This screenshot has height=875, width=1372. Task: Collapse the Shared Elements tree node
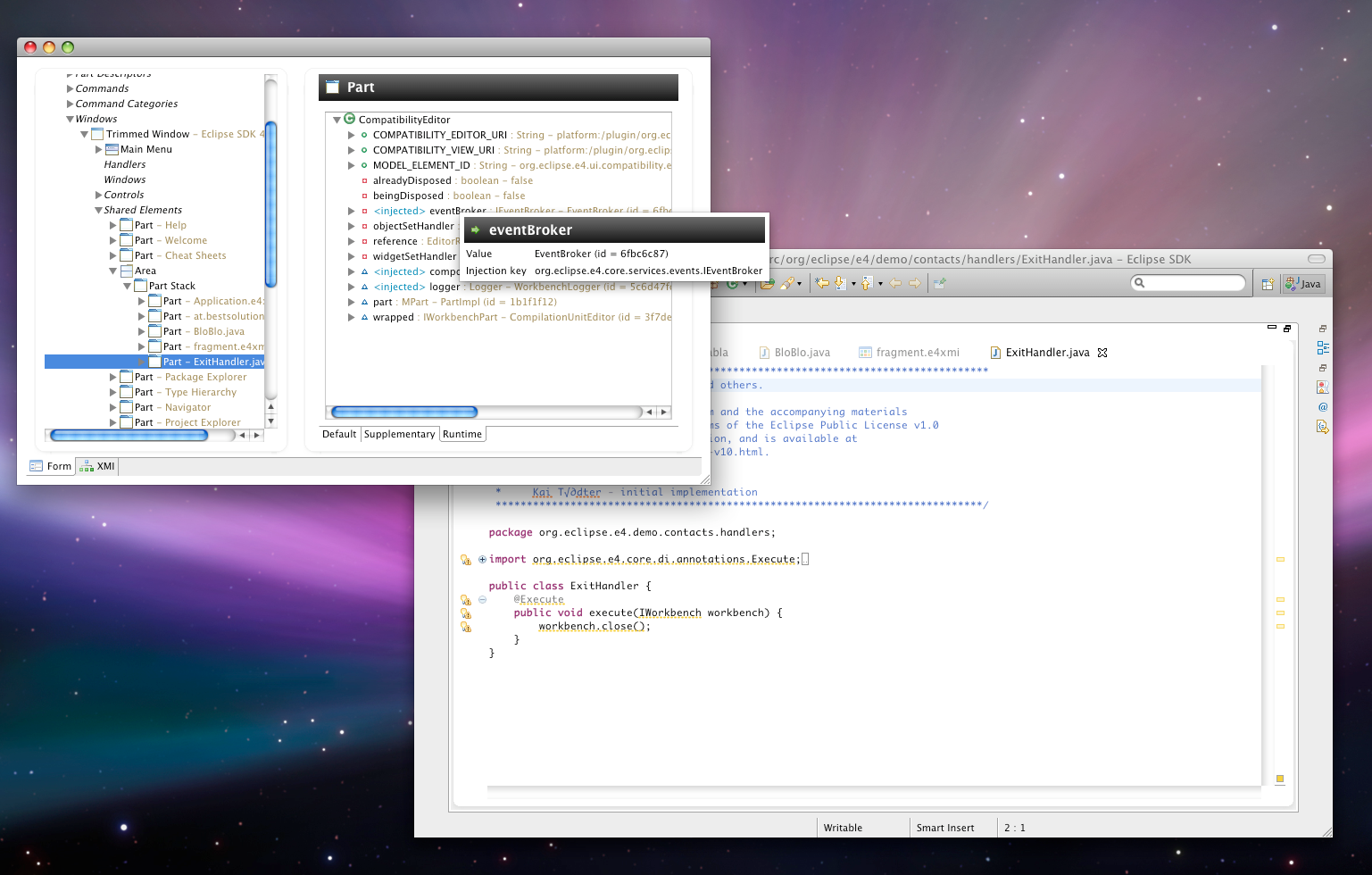[98, 211]
